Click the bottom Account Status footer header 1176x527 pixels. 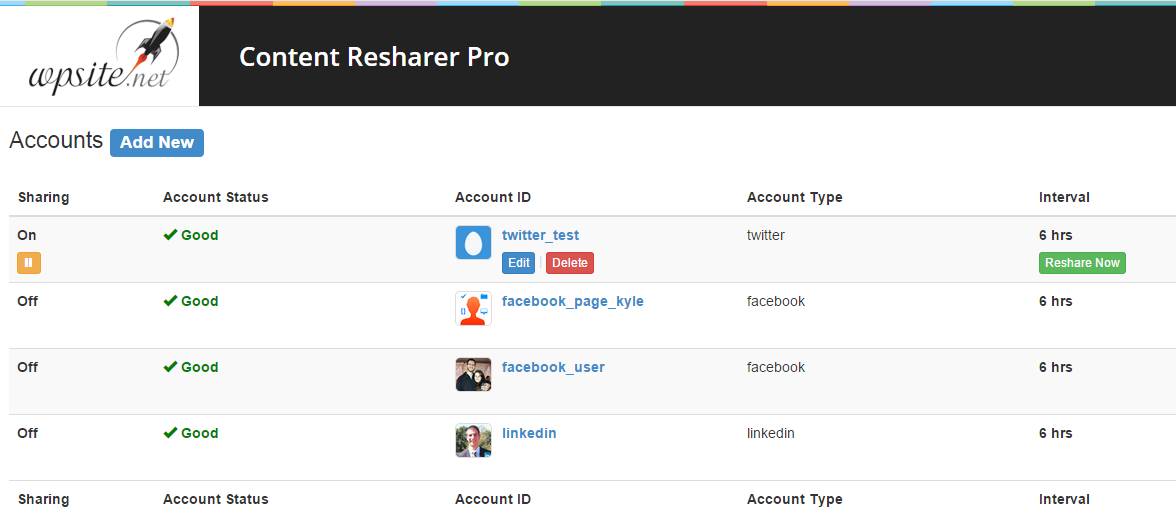click(216, 499)
